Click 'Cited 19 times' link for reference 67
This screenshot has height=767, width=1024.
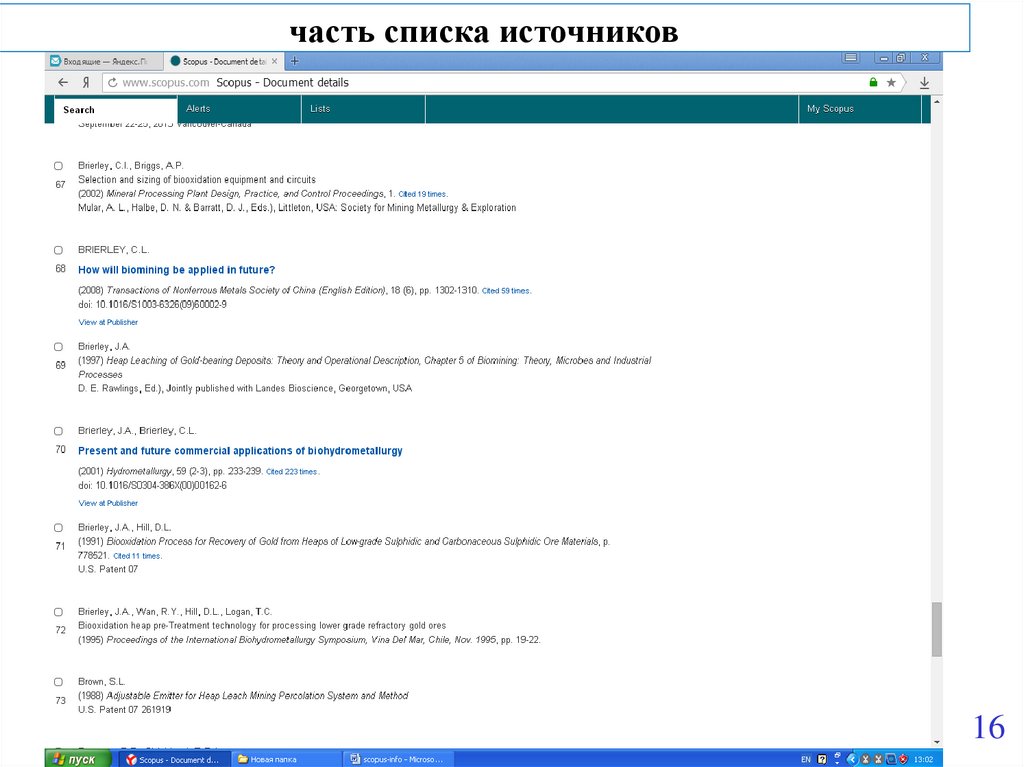pos(423,194)
